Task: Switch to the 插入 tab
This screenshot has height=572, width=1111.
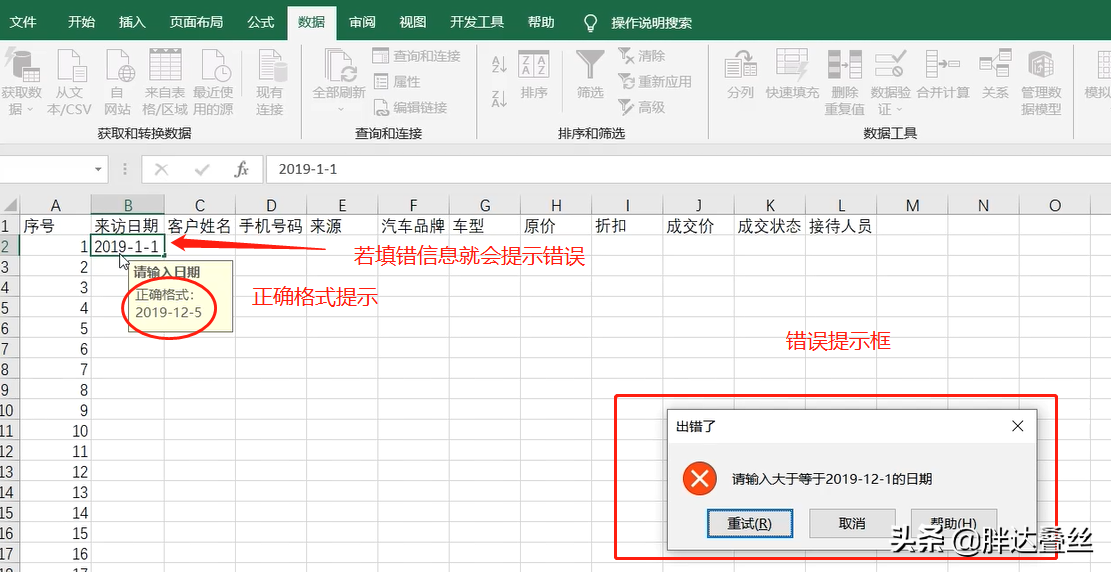Action: (x=132, y=22)
